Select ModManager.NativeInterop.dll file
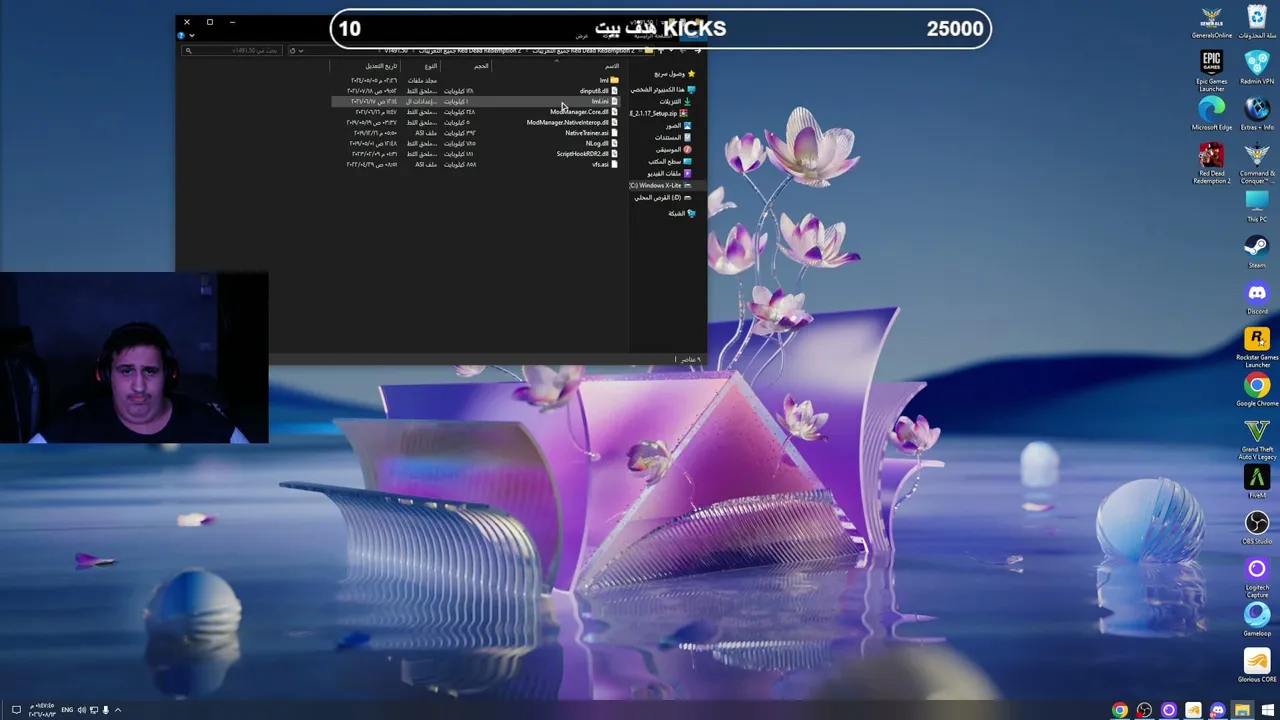This screenshot has width=1280, height=720. 475,122
